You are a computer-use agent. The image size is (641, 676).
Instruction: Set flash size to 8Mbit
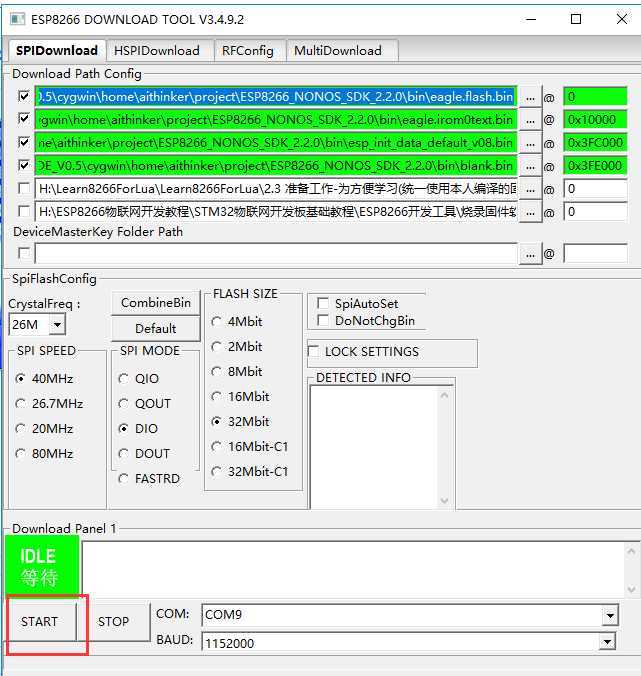(216, 372)
